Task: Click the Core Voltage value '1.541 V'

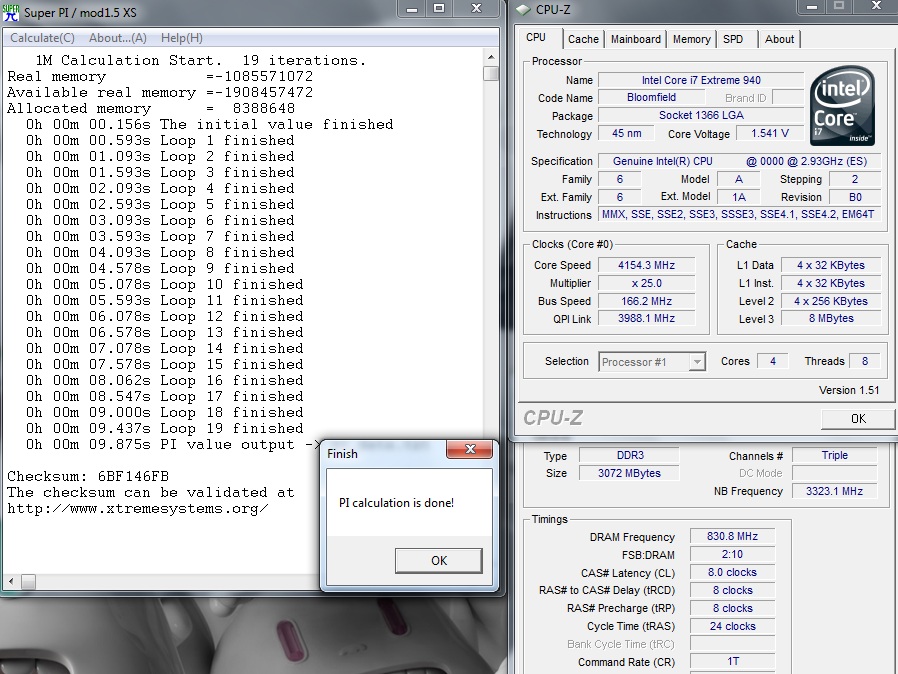Action: (x=770, y=133)
